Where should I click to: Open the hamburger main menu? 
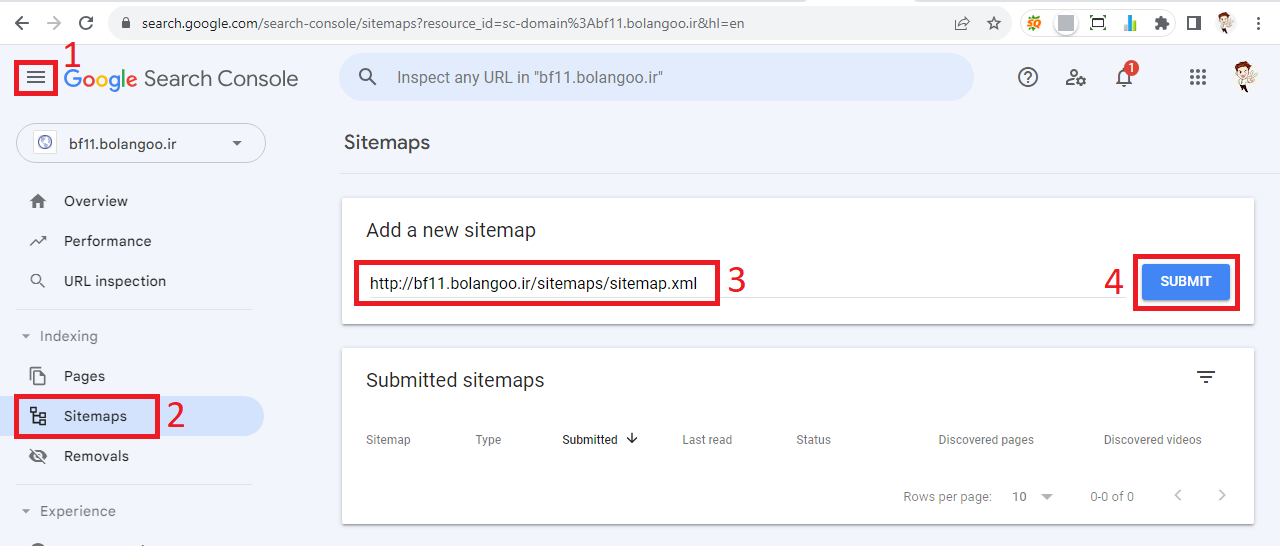coord(36,78)
